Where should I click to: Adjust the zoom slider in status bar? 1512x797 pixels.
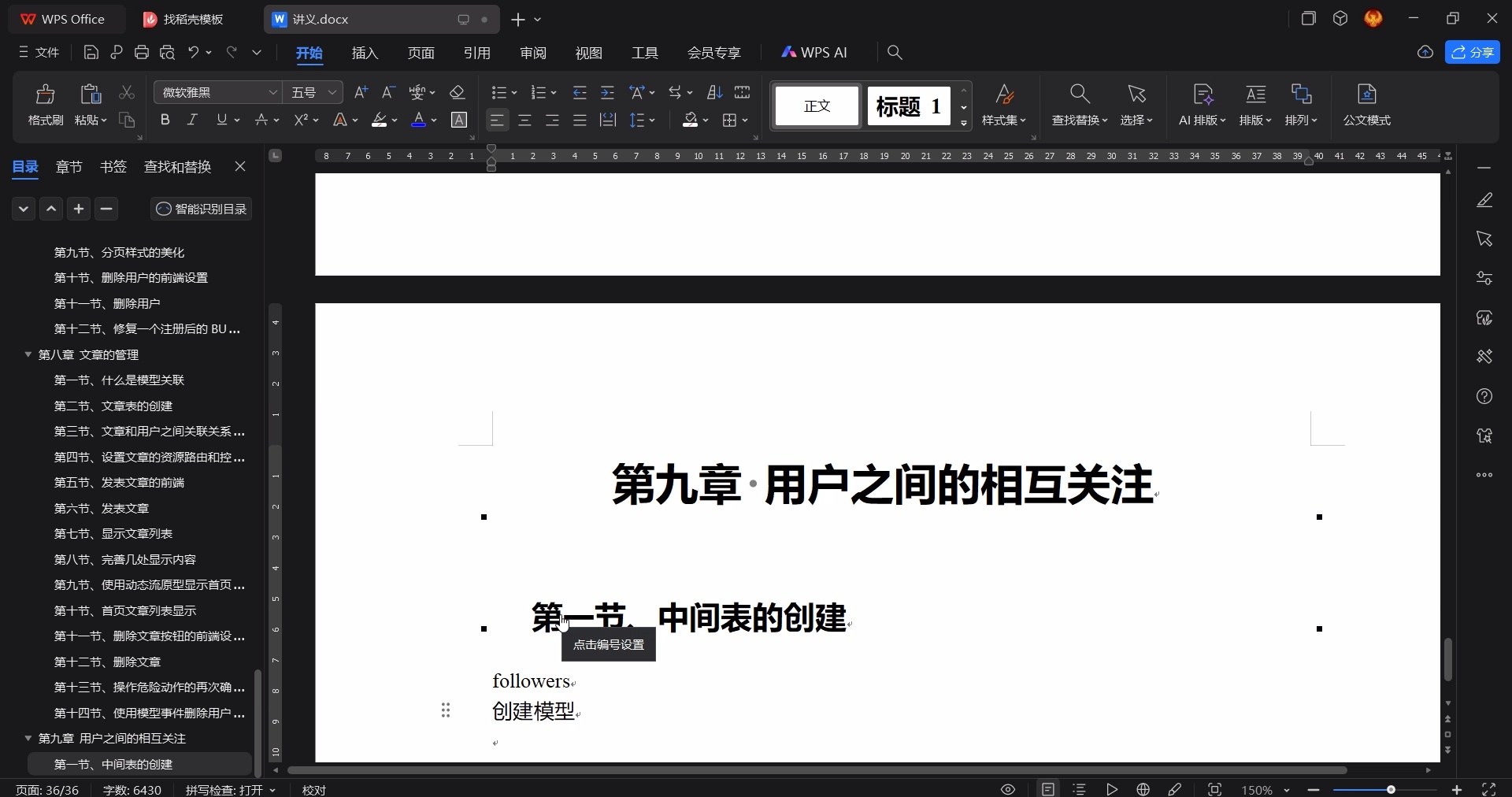[1392, 789]
